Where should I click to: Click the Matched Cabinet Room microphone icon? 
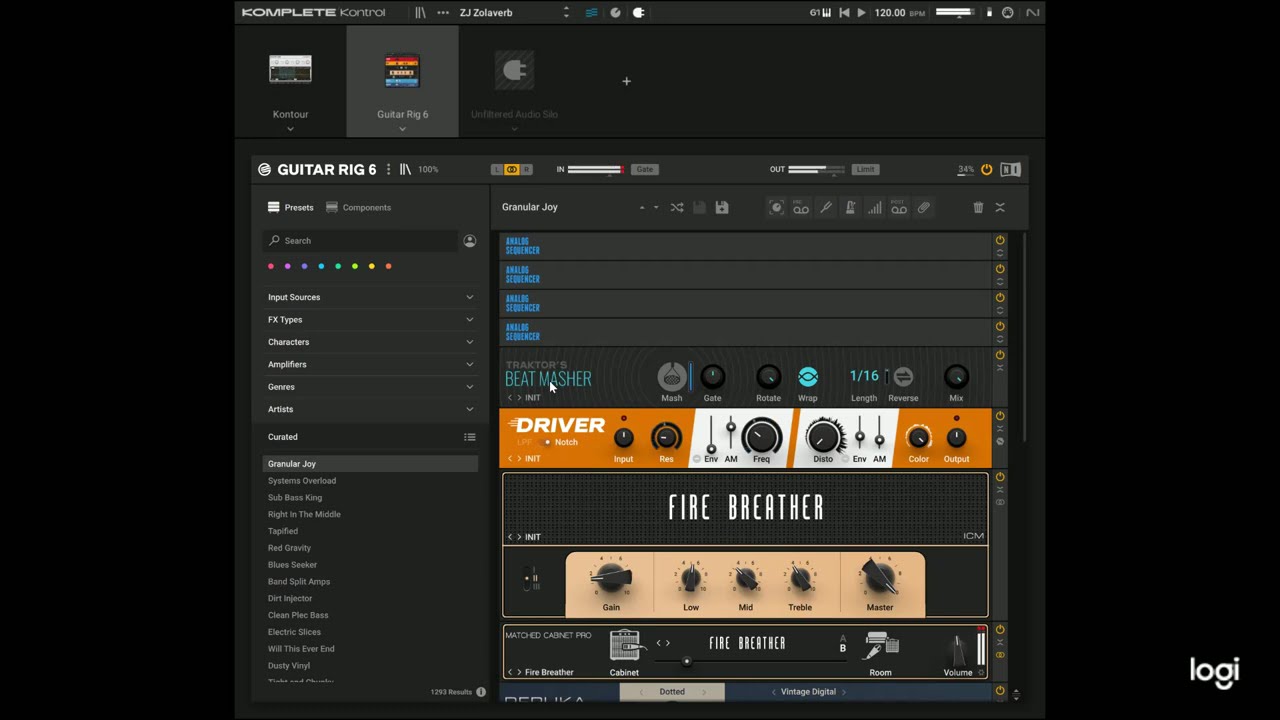pos(880,646)
